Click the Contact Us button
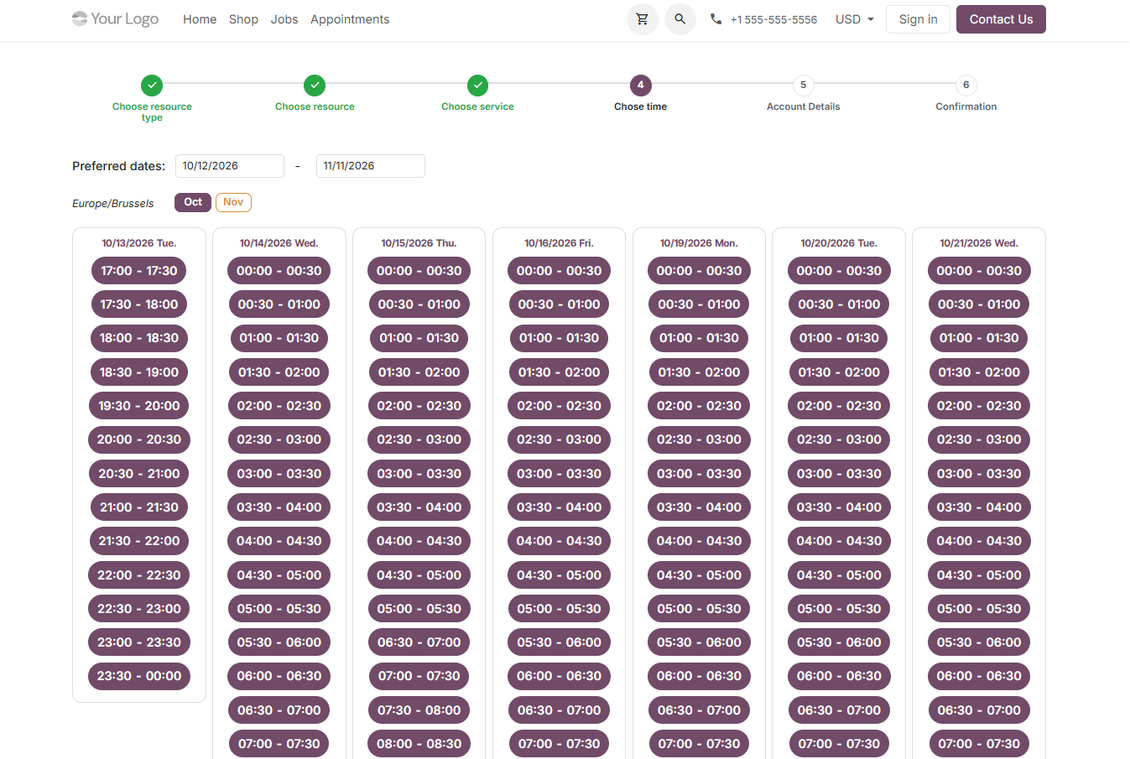The image size is (1130, 759). [x=1001, y=19]
